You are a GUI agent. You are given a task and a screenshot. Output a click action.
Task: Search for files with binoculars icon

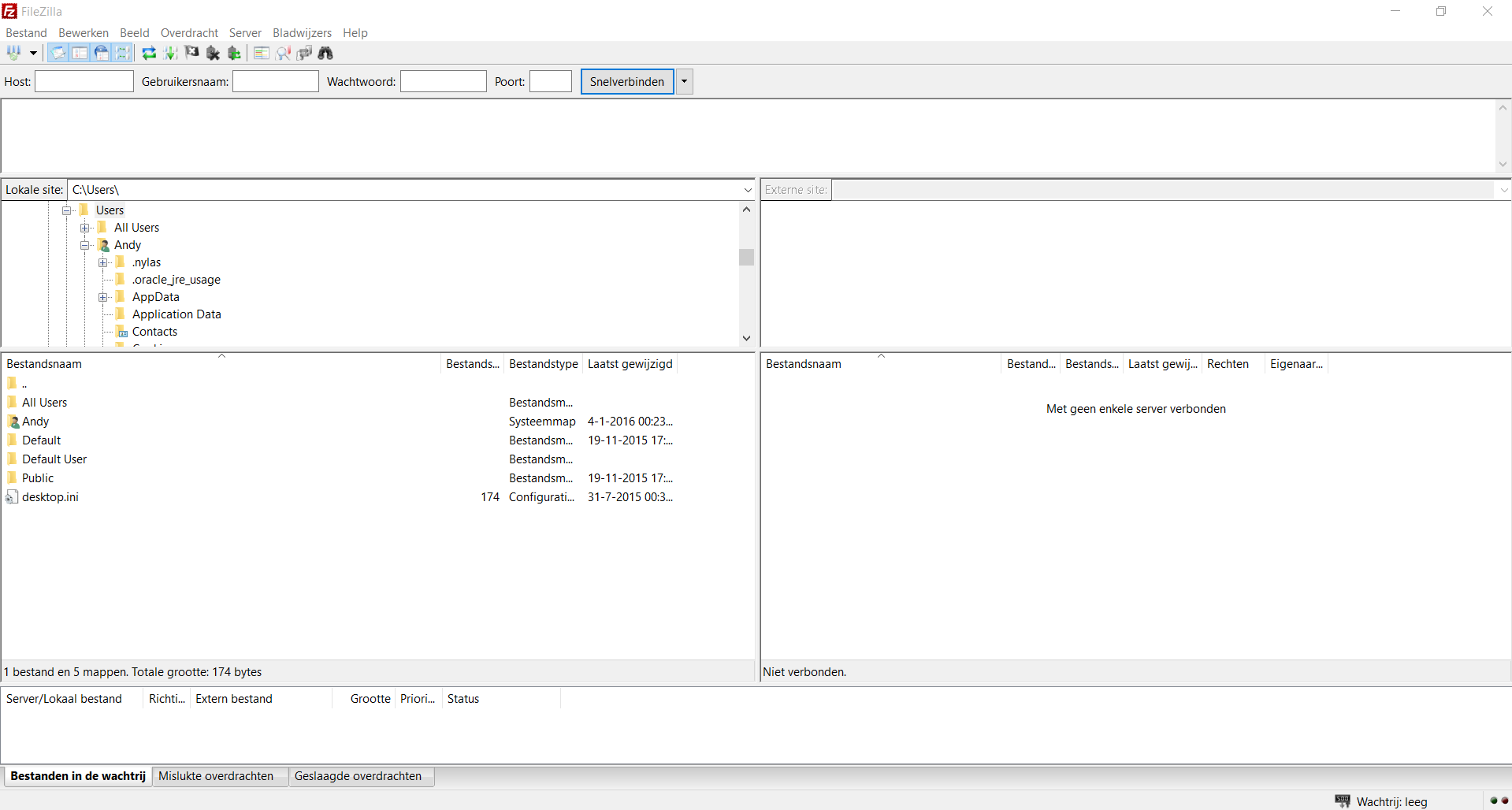tap(325, 53)
